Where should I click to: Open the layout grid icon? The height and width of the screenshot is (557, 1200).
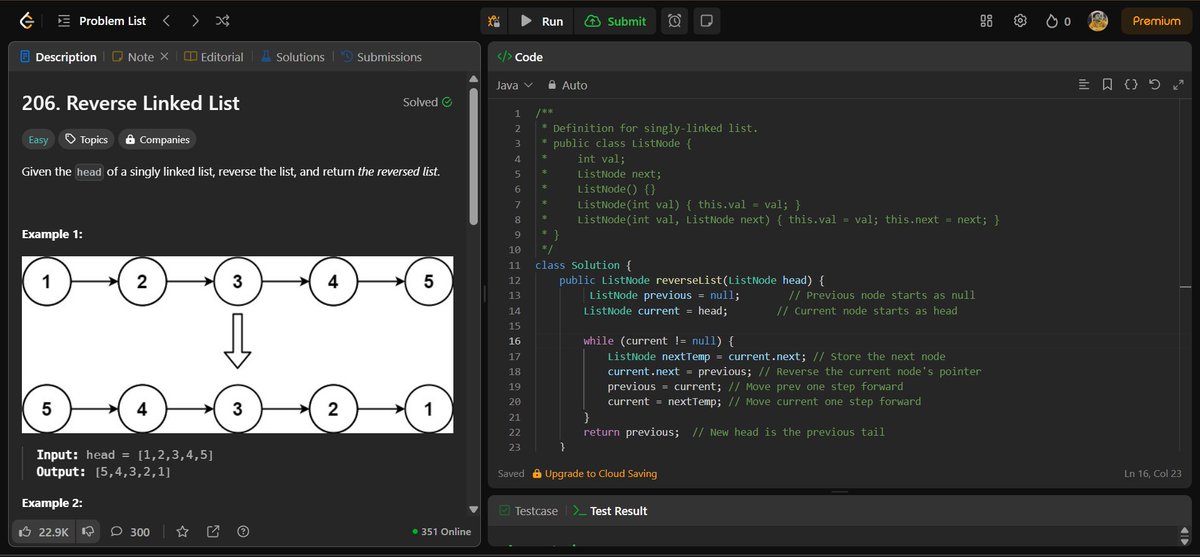(x=986, y=21)
